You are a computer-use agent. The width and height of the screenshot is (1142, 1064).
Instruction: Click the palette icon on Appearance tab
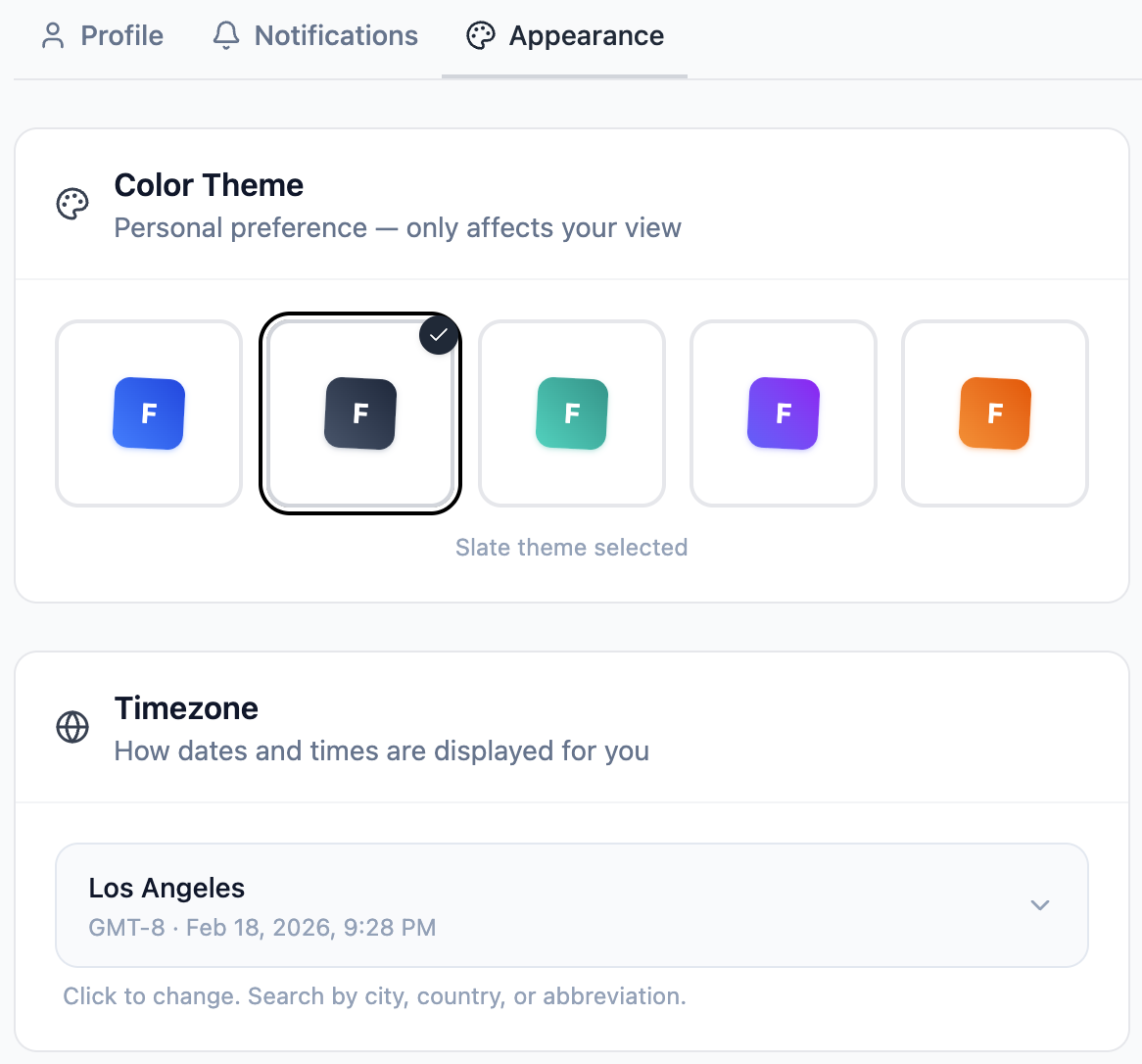[x=480, y=35]
